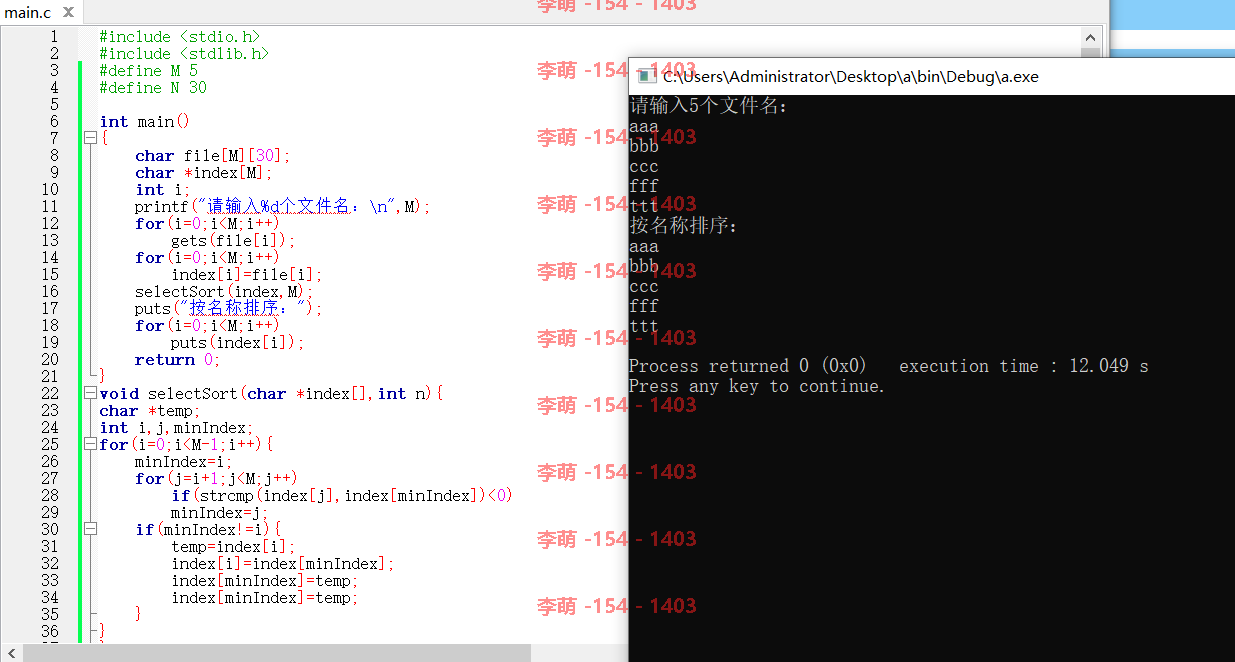
Task: Collapse the main() function fold marker
Action: (x=90, y=139)
